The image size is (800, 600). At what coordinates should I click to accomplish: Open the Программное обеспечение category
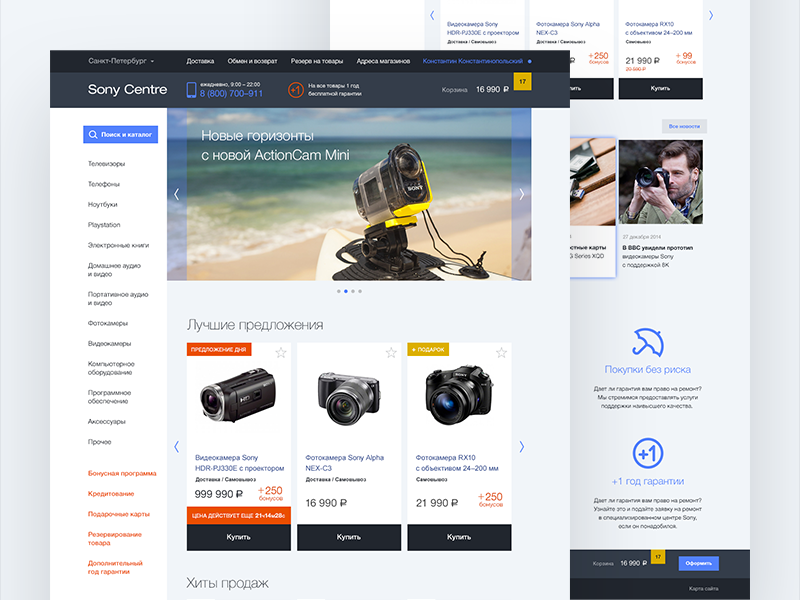tap(109, 397)
